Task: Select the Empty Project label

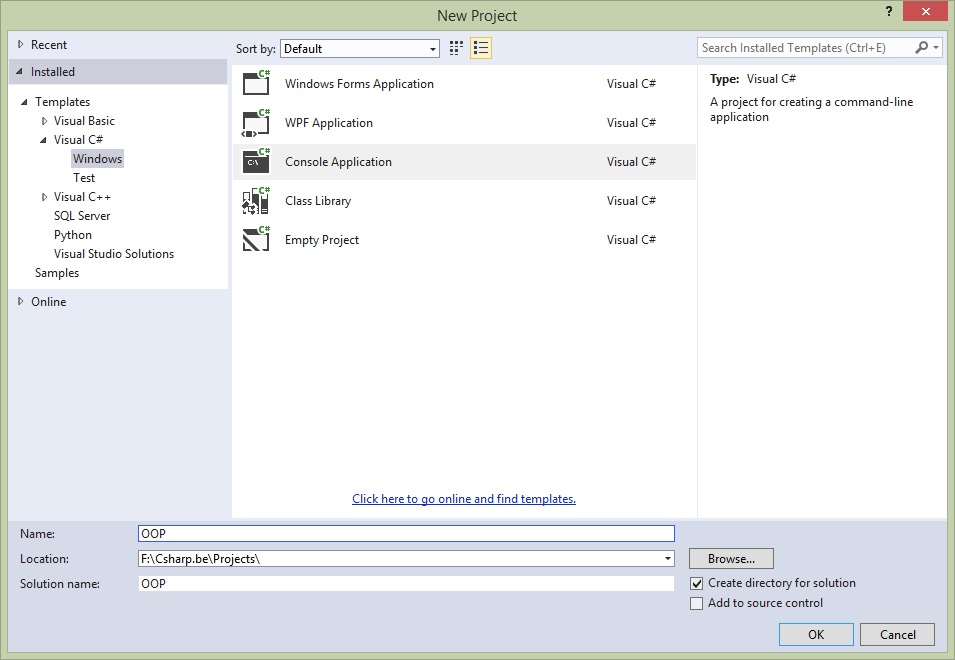Action: (x=322, y=239)
